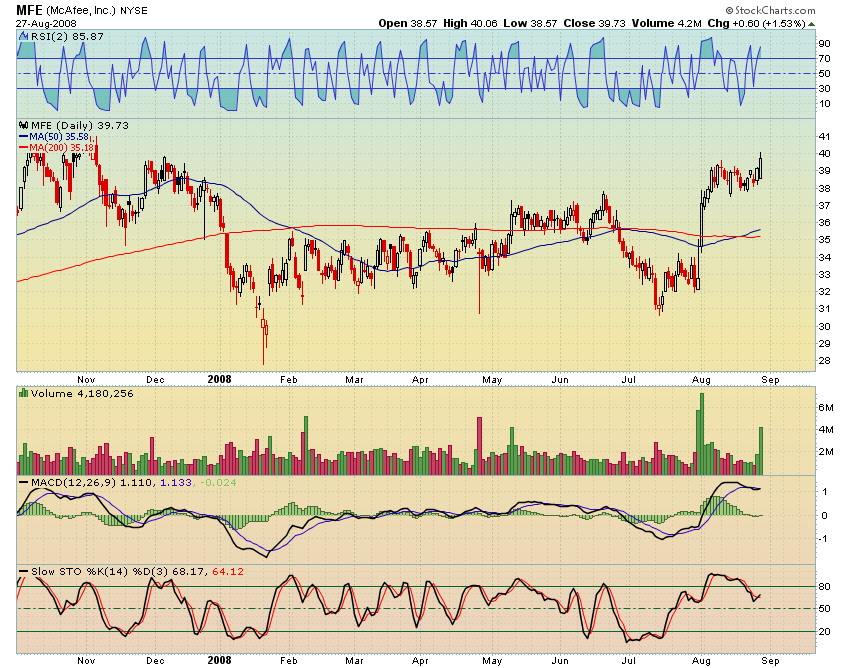Click the candlestick icon beside MFE (Daily)
This screenshot has height=668, width=850.
point(23,125)
